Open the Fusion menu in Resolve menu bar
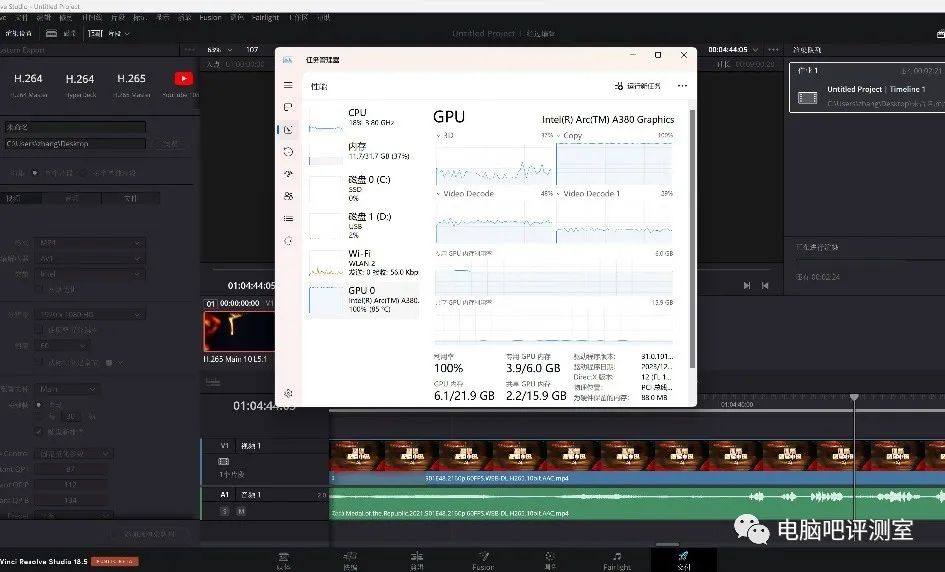Viewport: 945px width, 572px height. 210,17
